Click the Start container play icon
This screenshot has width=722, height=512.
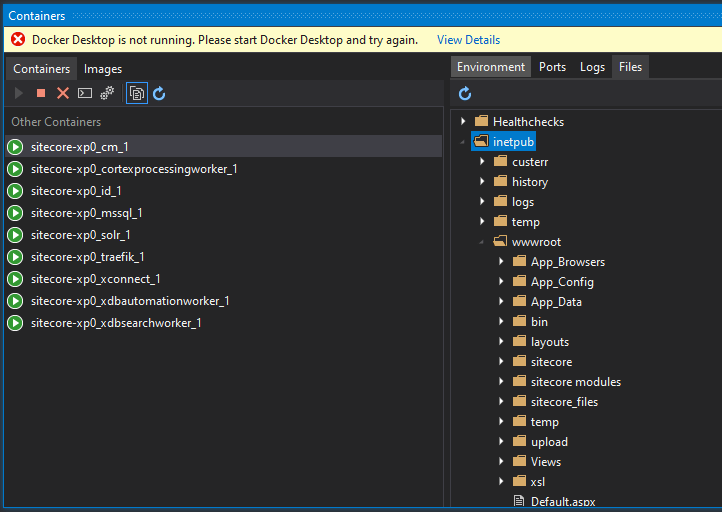click(18, 93)
